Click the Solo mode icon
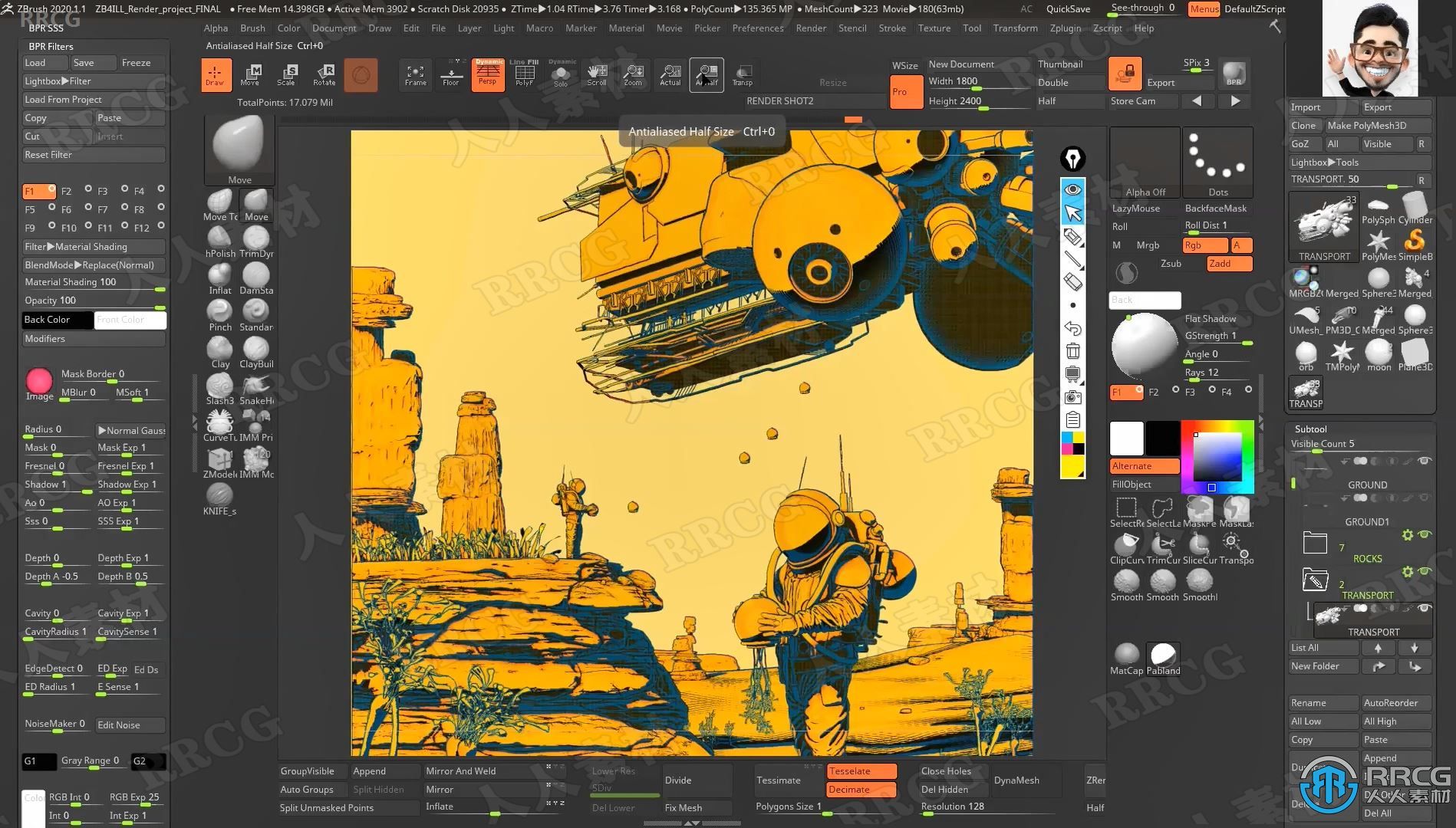1456x828 pixels. coord(562,75)
